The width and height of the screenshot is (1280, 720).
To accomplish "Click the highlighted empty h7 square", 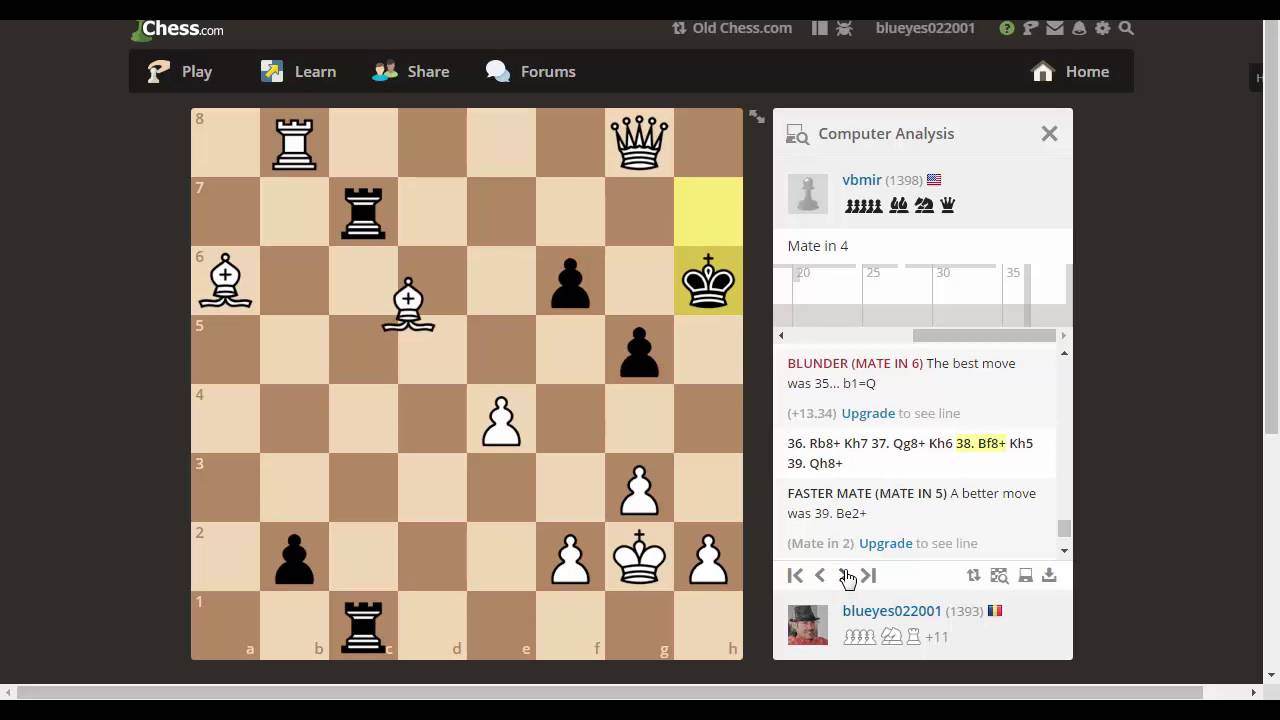I will click(x=708, y=211).
